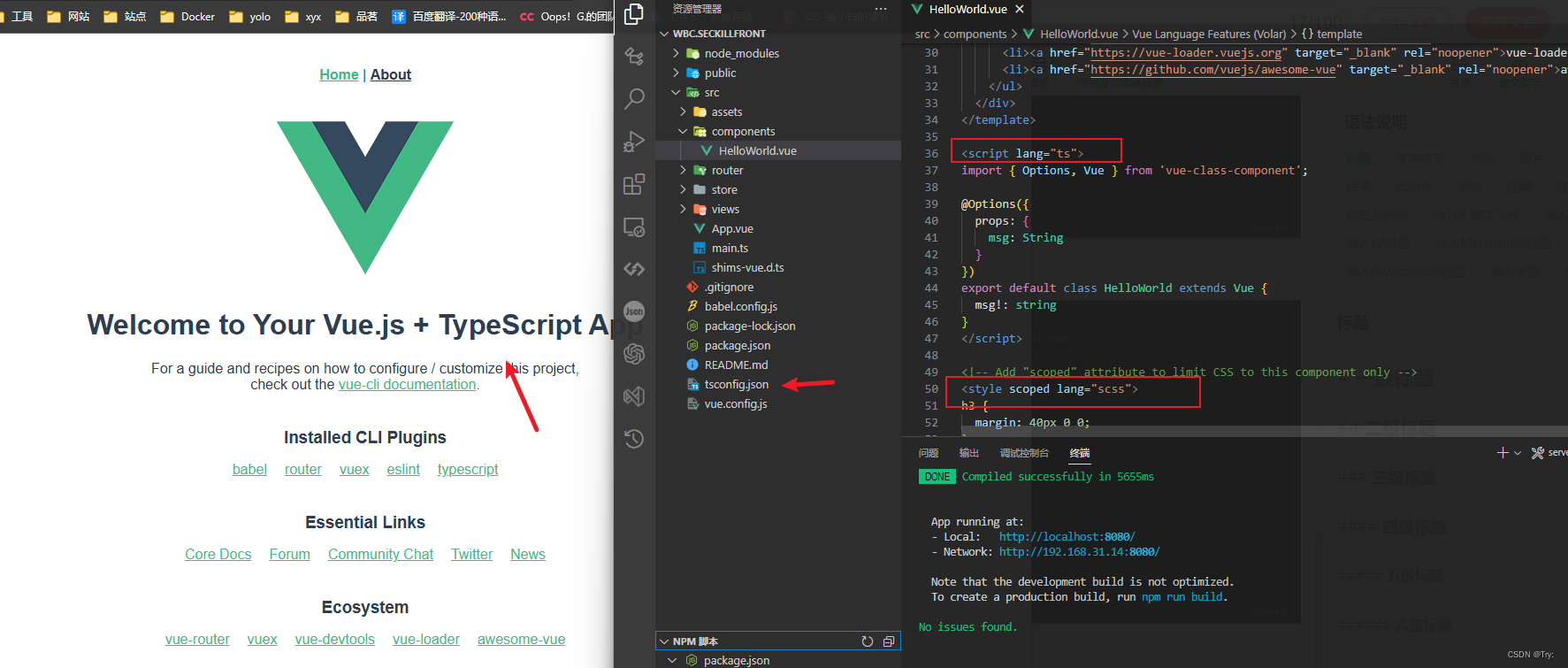Click the Json tool icon in activity bar
The width and height of the screenshot is (1568, 668).
[x=634, y=311]
